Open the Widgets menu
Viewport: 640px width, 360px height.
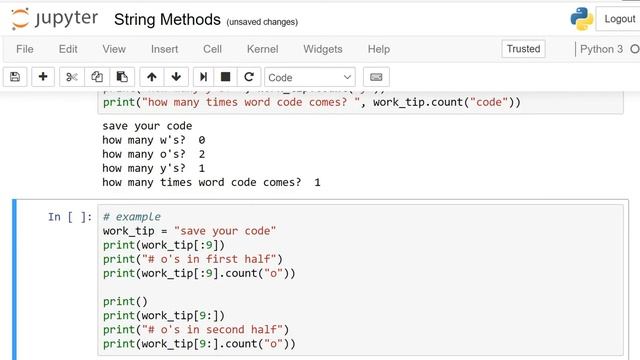pyautogui.click(x=322, y=49)
